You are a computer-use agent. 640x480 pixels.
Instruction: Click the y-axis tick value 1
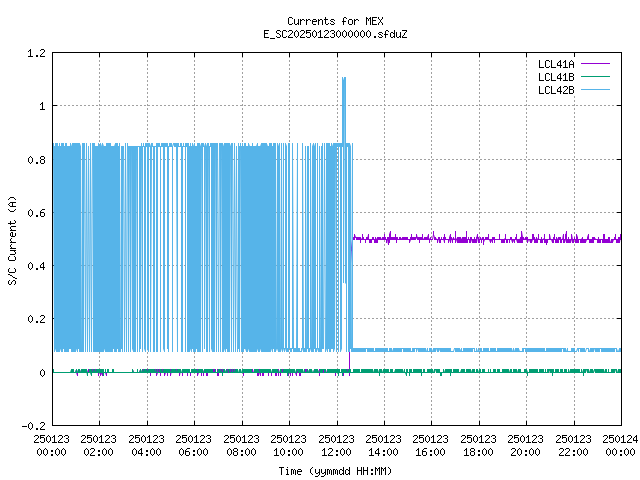click(42, 107)
